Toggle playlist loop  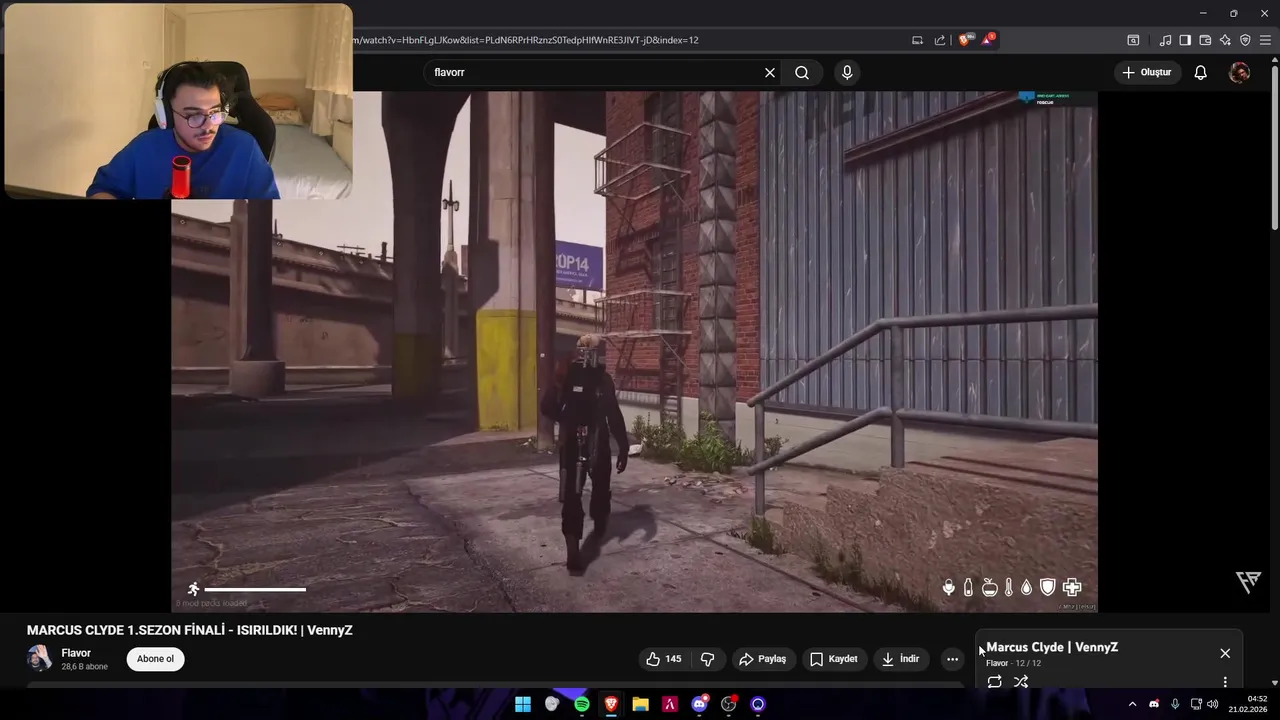coord(994,682)
